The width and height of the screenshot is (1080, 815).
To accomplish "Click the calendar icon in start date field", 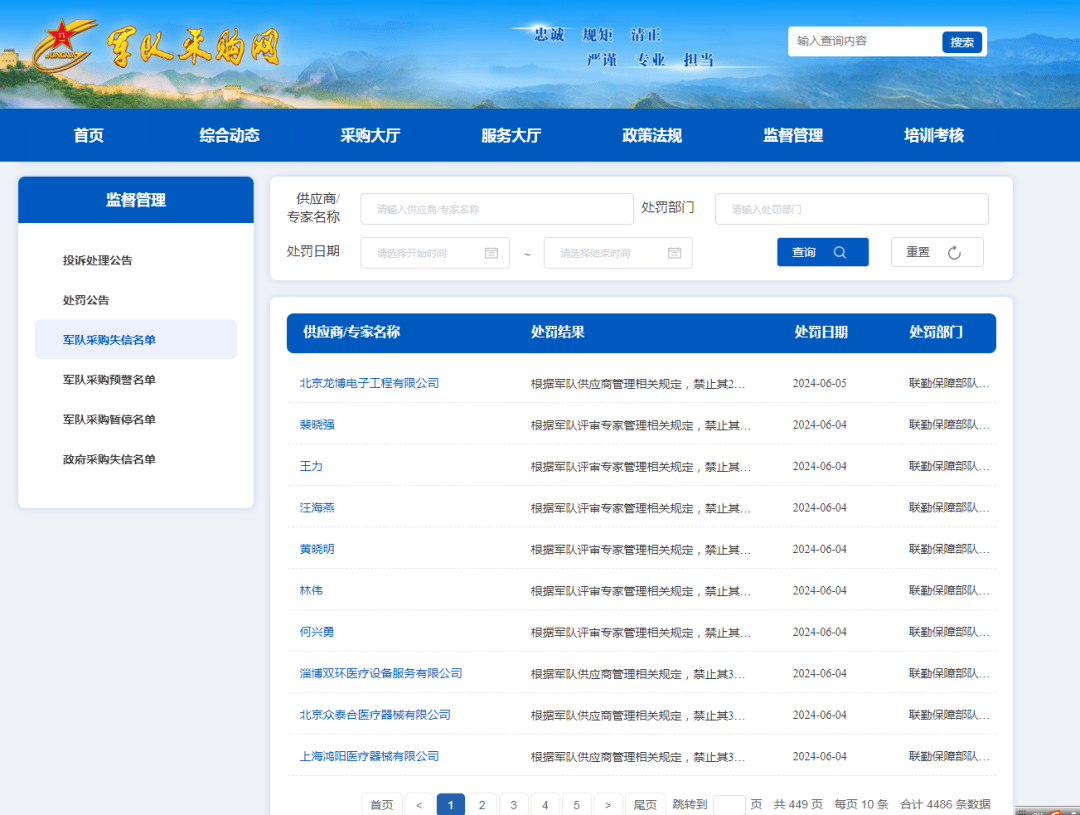I will (x=491, y=253).
